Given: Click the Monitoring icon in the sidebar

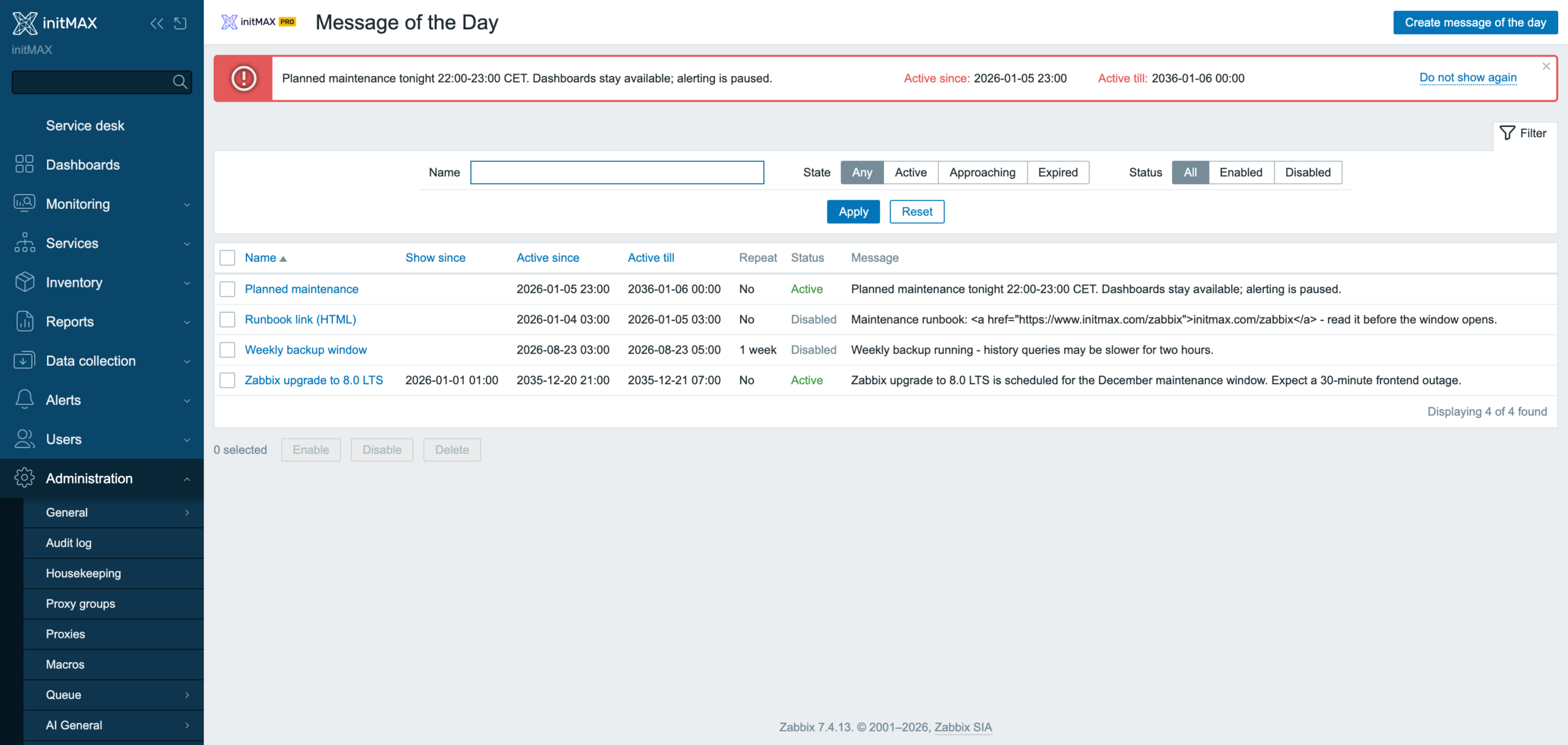Looking at the screenshot, I should [24, 203].
